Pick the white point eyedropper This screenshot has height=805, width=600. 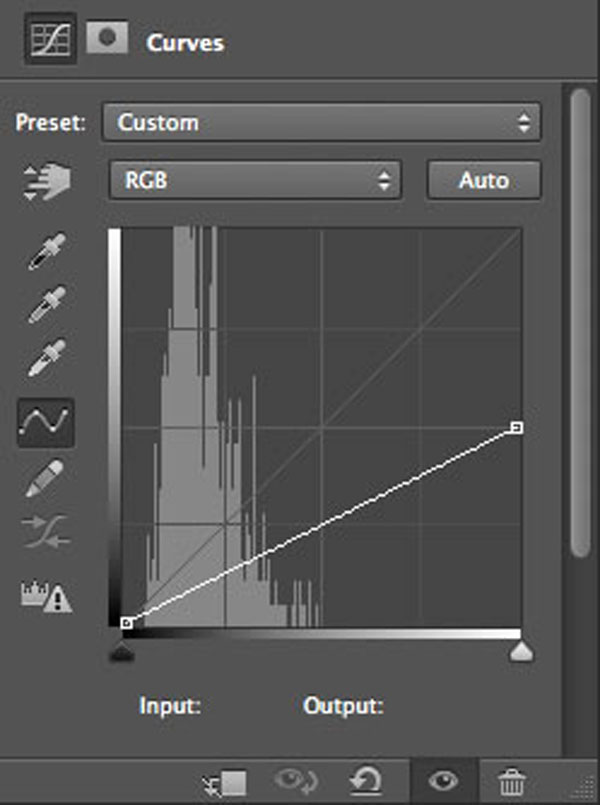pyautogui.click(x=46, y=358)
